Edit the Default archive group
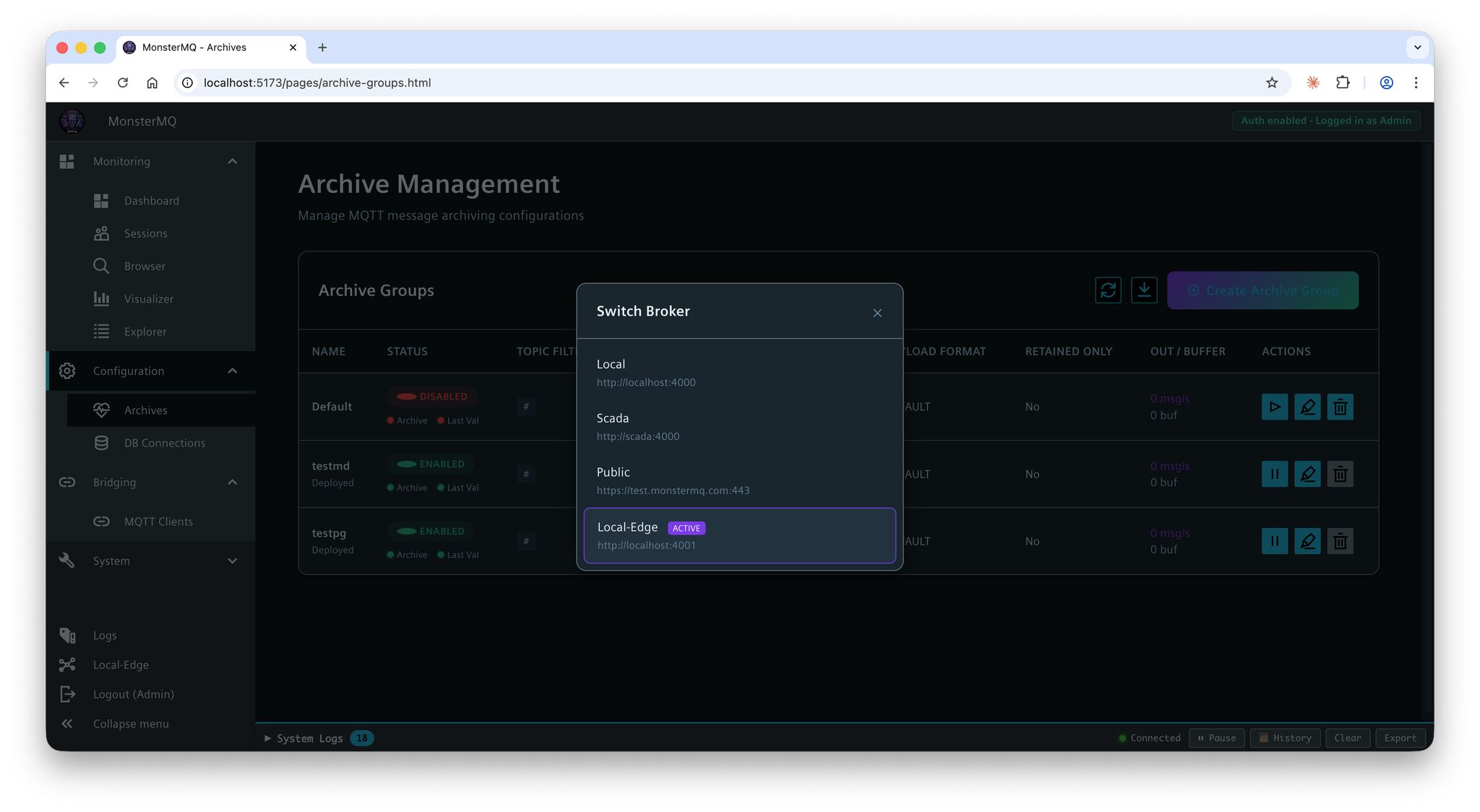1480x812 pixels. (1307, 407)
